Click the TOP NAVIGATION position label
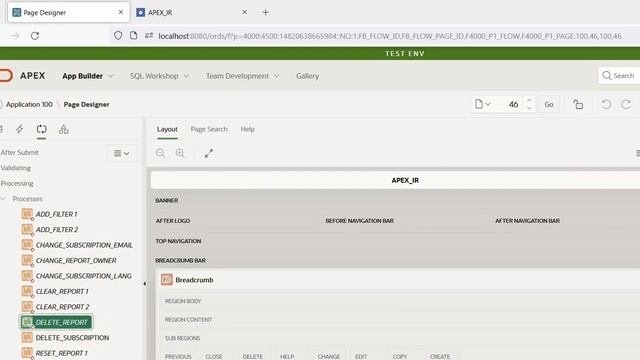This screenshot has height=360, width=640. click(178, 241)
